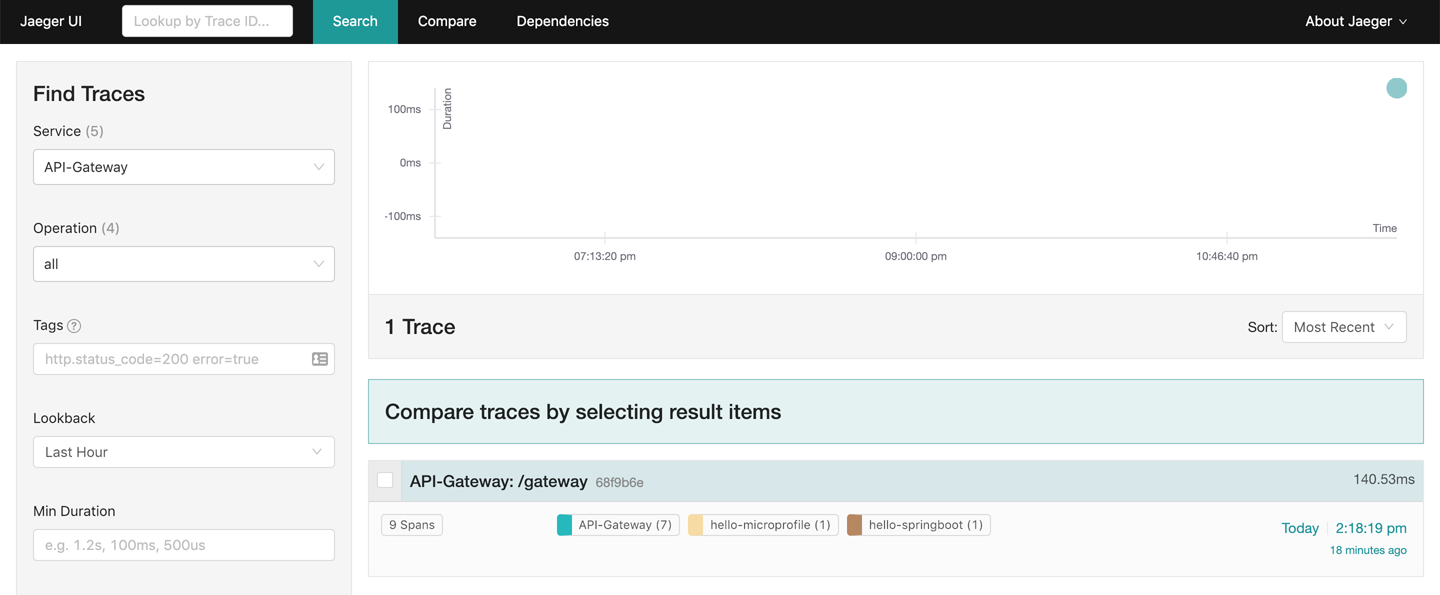This screenshot has width=1440, height=595.
Task: Click the hello-microprofile service color marker
Action: [696, 525]
